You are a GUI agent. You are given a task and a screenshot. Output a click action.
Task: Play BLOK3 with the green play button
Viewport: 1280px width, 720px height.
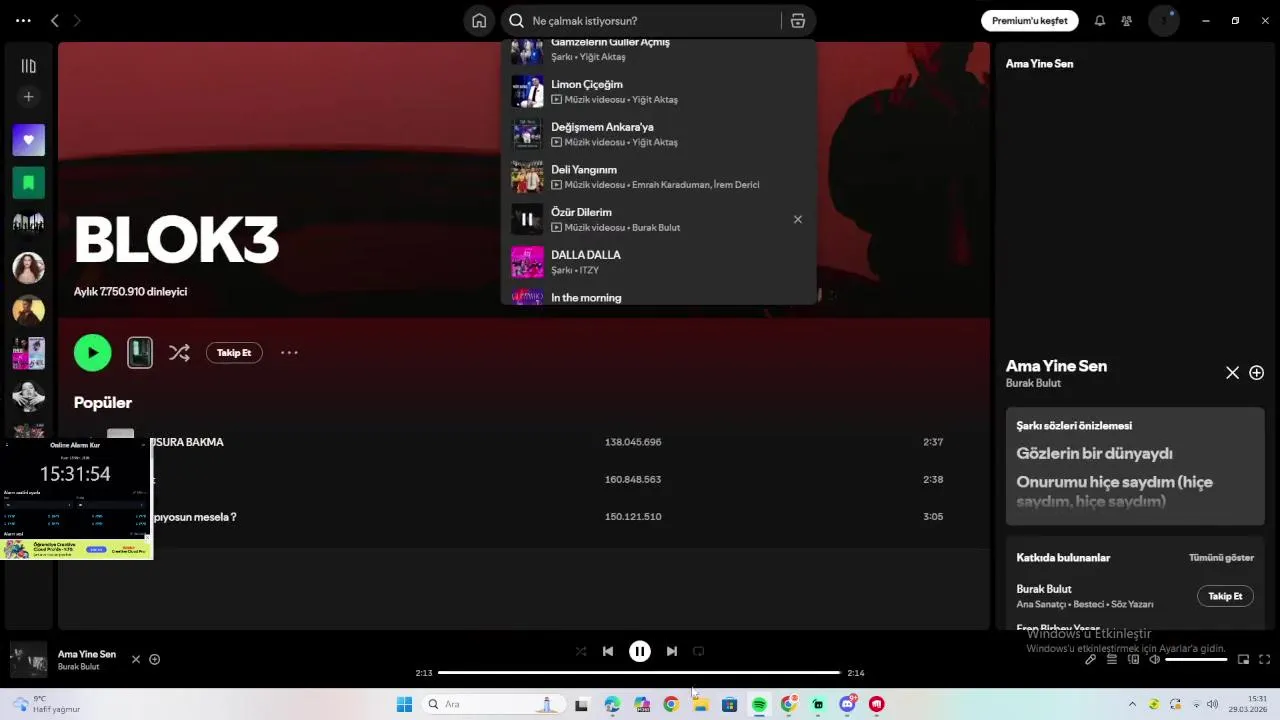pyautogui.click(x=92, y=353)
